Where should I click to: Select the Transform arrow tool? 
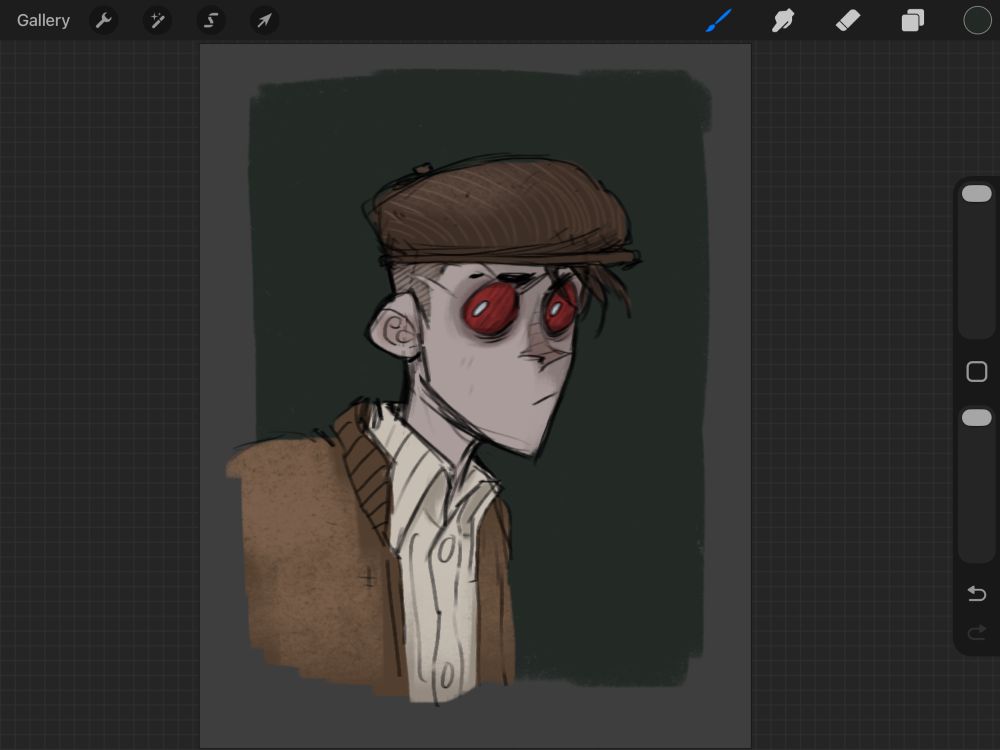[x=264, y=20]
